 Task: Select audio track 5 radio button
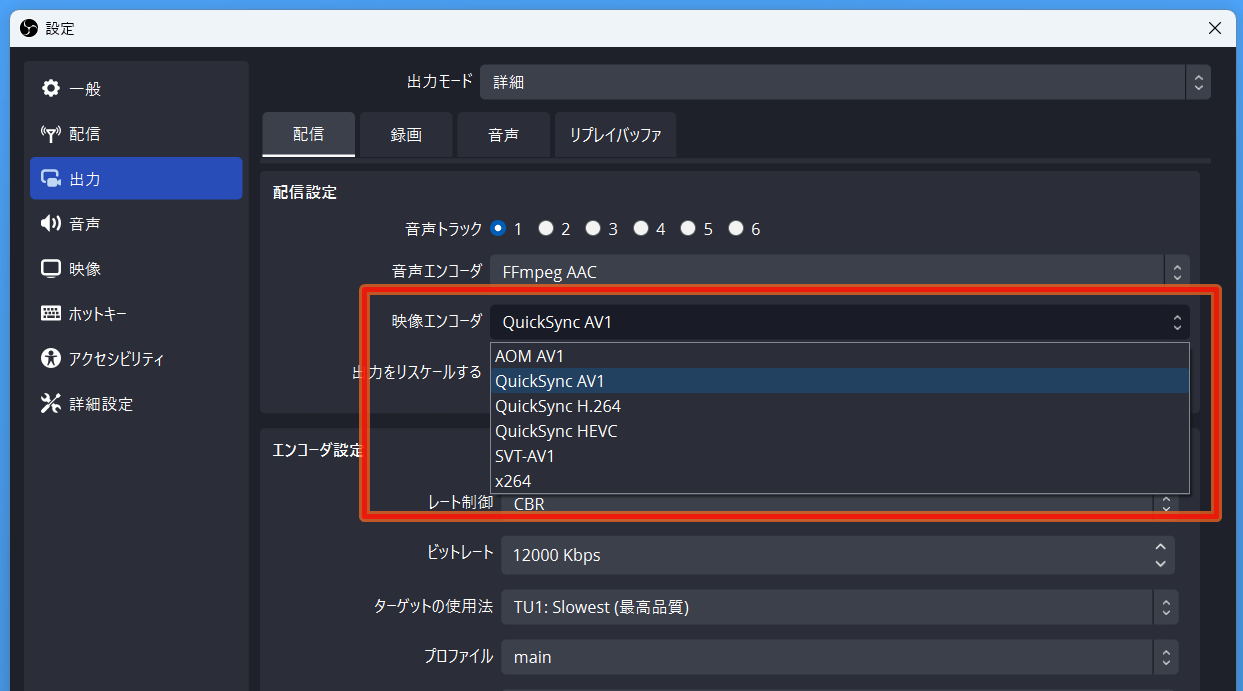(688, 229)
